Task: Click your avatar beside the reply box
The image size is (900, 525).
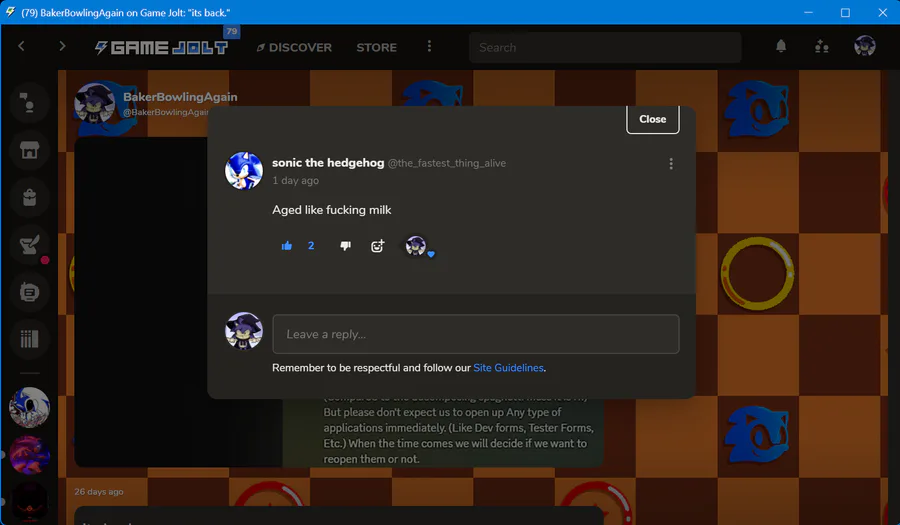Action: tap(244, 331)
